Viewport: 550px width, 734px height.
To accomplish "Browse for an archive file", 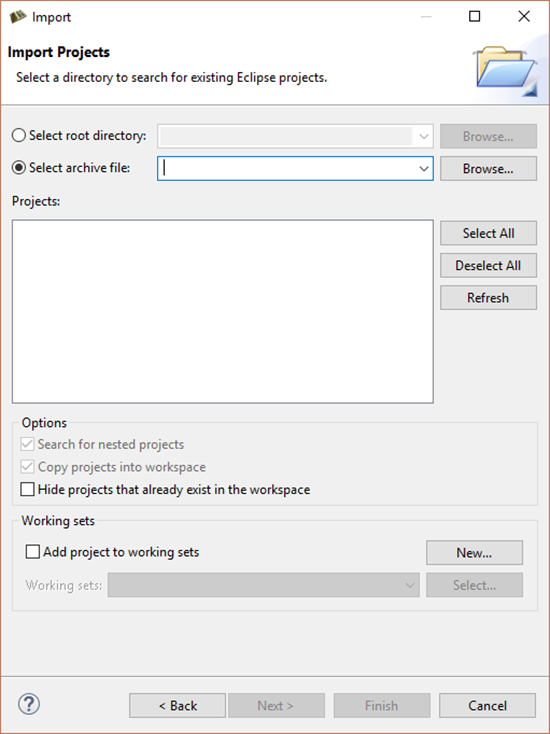I will (488, 169).
